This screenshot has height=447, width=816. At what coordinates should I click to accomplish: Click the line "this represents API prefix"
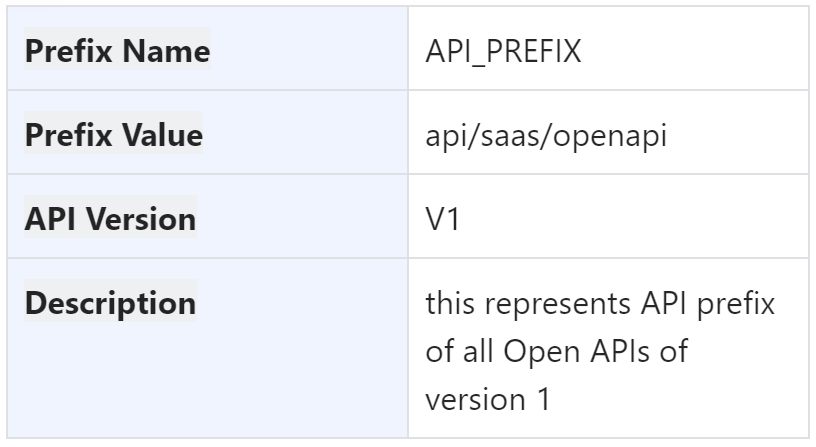(x=600, y=302)
